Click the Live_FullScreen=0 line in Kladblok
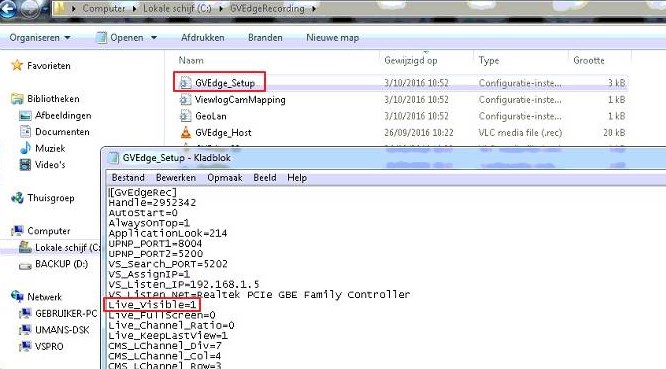 (162, 315)
